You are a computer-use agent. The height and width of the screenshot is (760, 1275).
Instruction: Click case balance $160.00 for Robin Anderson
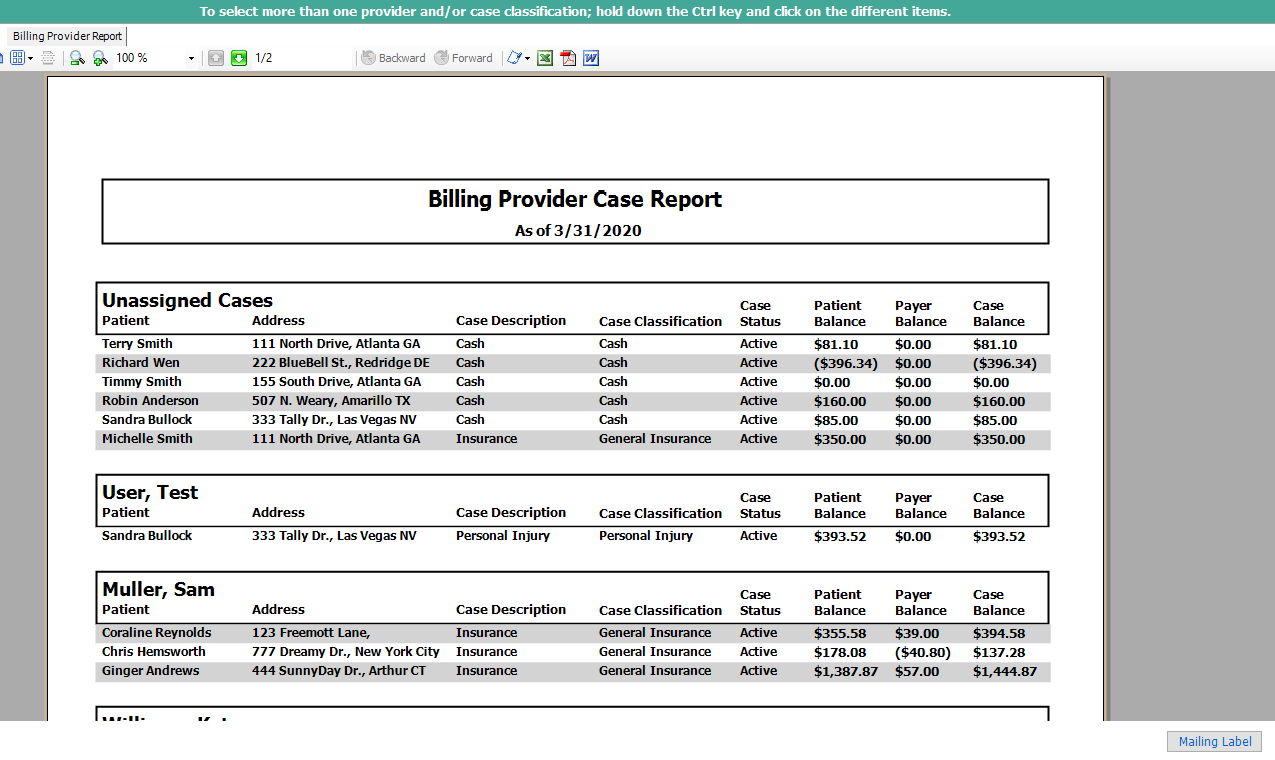tap(999, 401)
